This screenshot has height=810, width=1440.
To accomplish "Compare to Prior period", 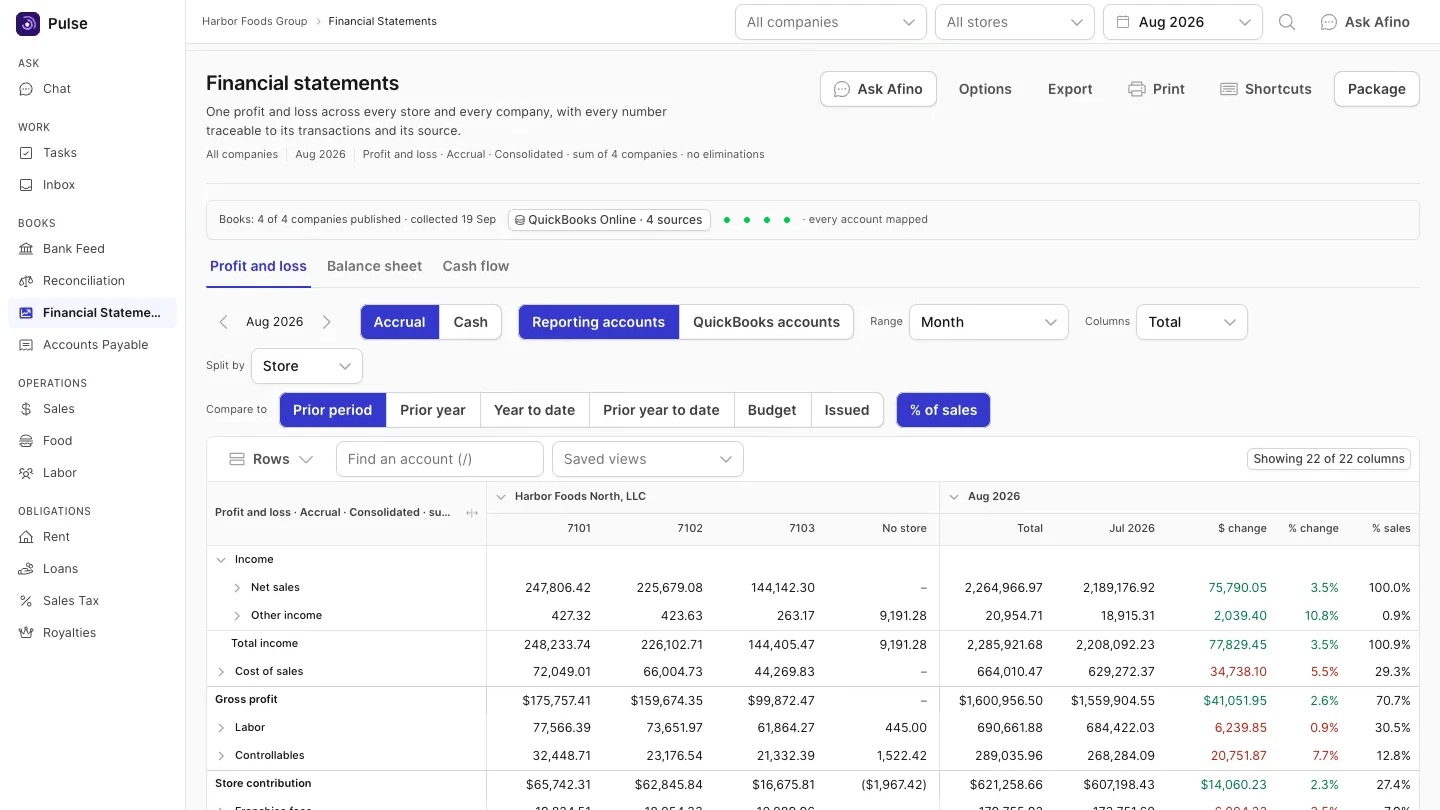I will pos(332,410).
